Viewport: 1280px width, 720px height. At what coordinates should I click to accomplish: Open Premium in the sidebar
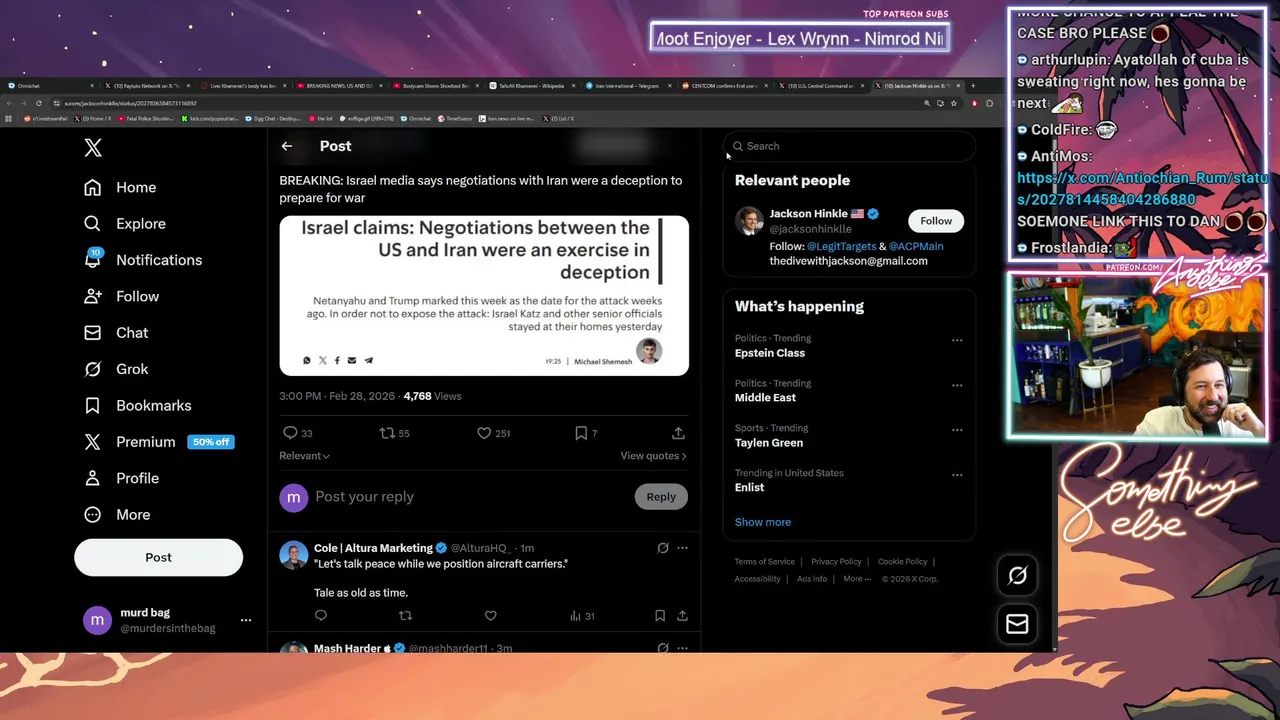pos(159,442)
